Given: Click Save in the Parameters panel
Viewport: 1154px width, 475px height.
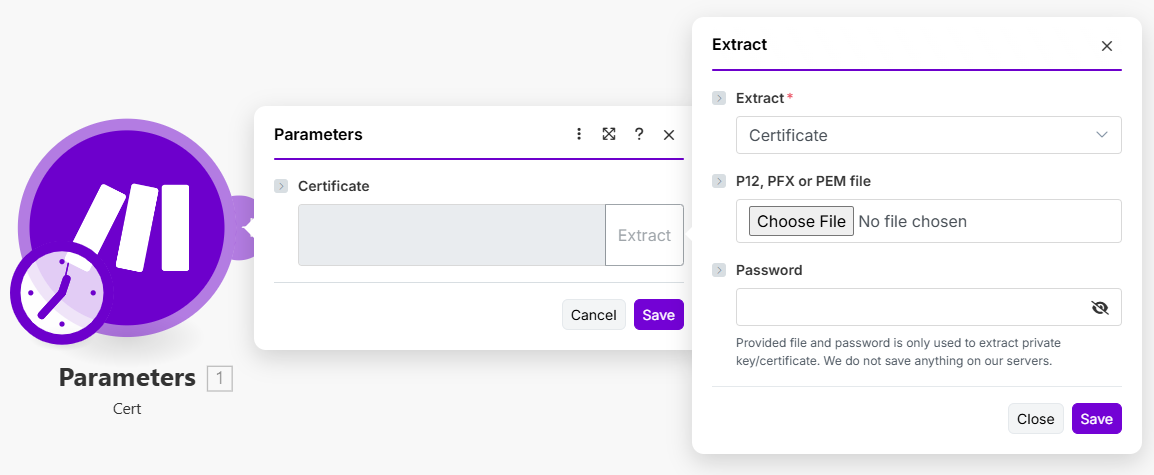Looking at the screenshot, I should [658, 315].
